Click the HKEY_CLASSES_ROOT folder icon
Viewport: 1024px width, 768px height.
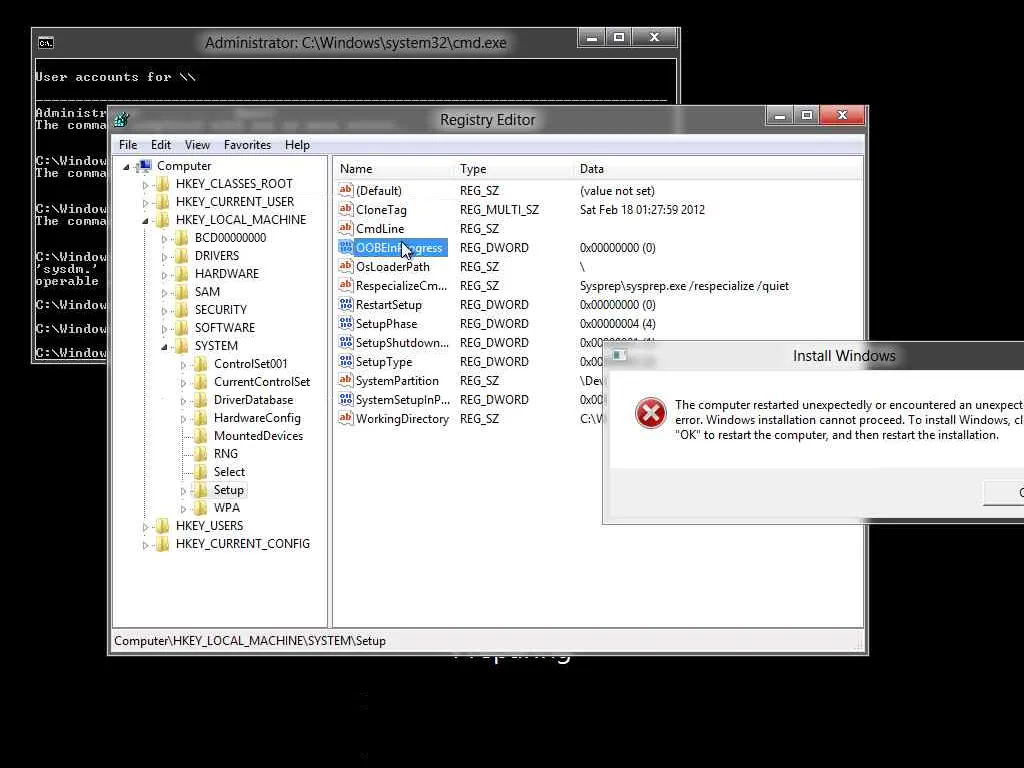pyautogui.click(x=163, y=184)
